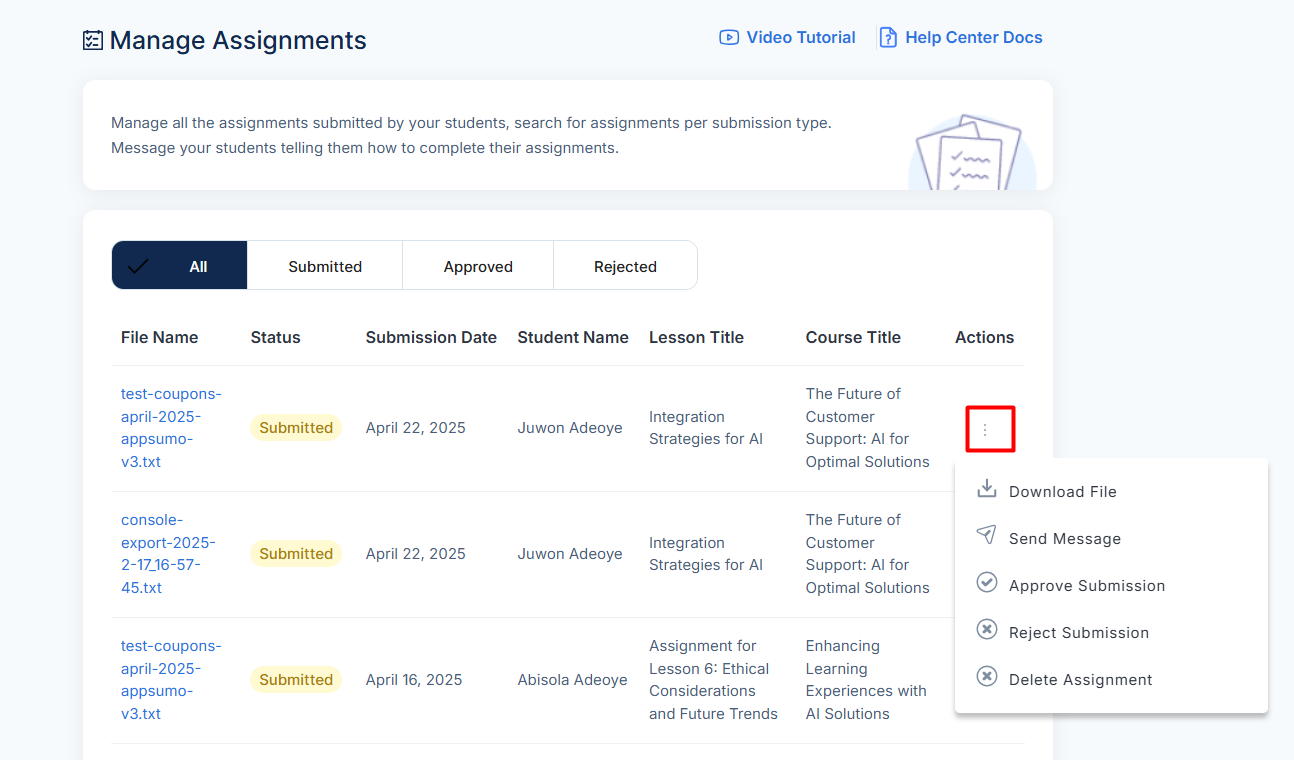Switch to the Approved tab
This screenshot has height=760, width=1294.
click(478, 266)
